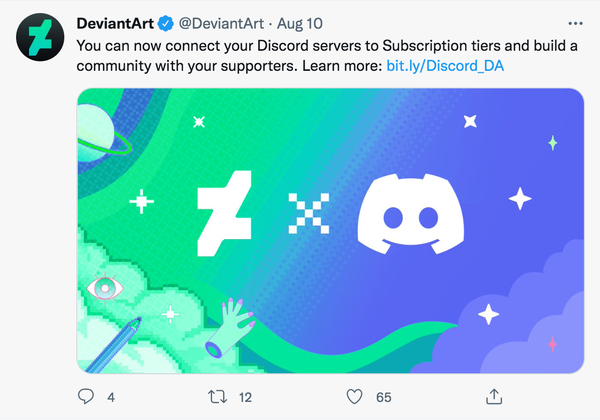Like the tweet with the heart icon
This screenshot has width=600, height=420.
pos(352,397)
